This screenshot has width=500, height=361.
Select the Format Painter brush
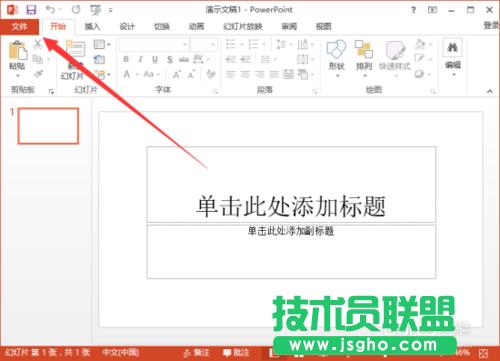(38, 73)
